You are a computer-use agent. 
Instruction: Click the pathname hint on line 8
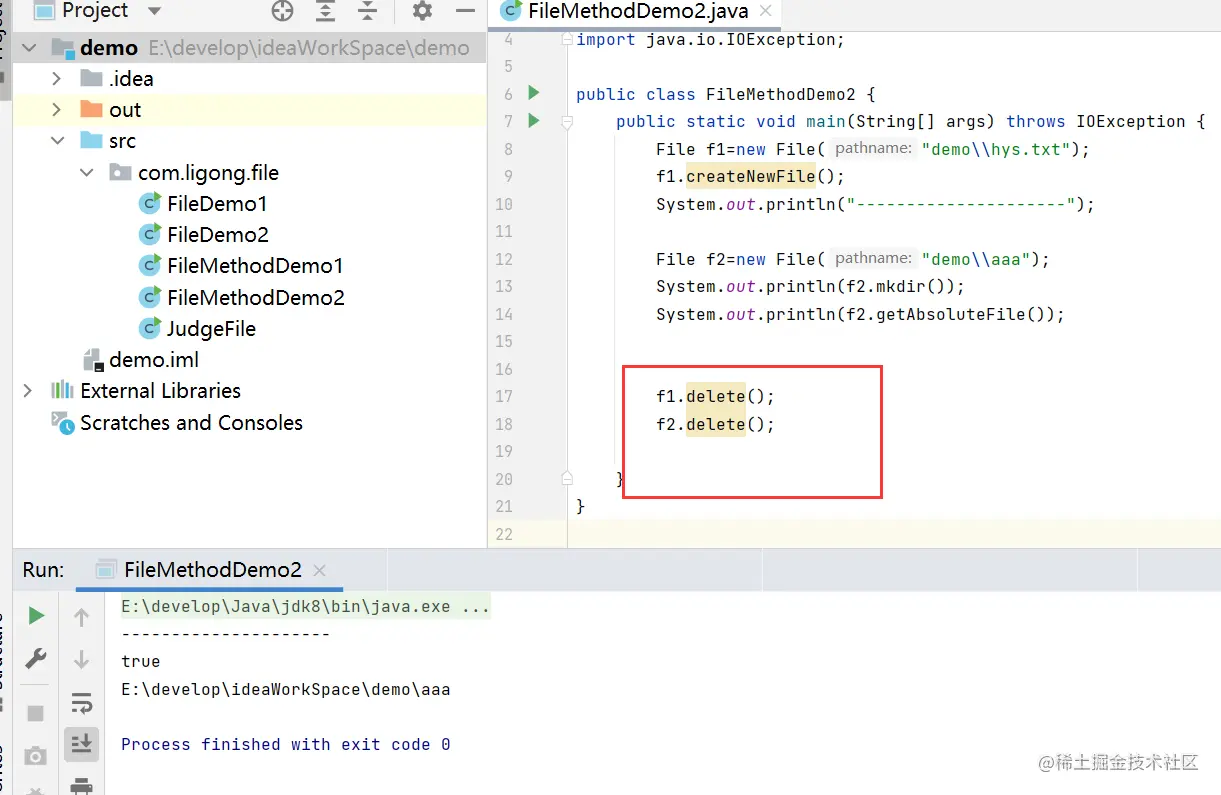pyautogui.click(x=874, y=149)
